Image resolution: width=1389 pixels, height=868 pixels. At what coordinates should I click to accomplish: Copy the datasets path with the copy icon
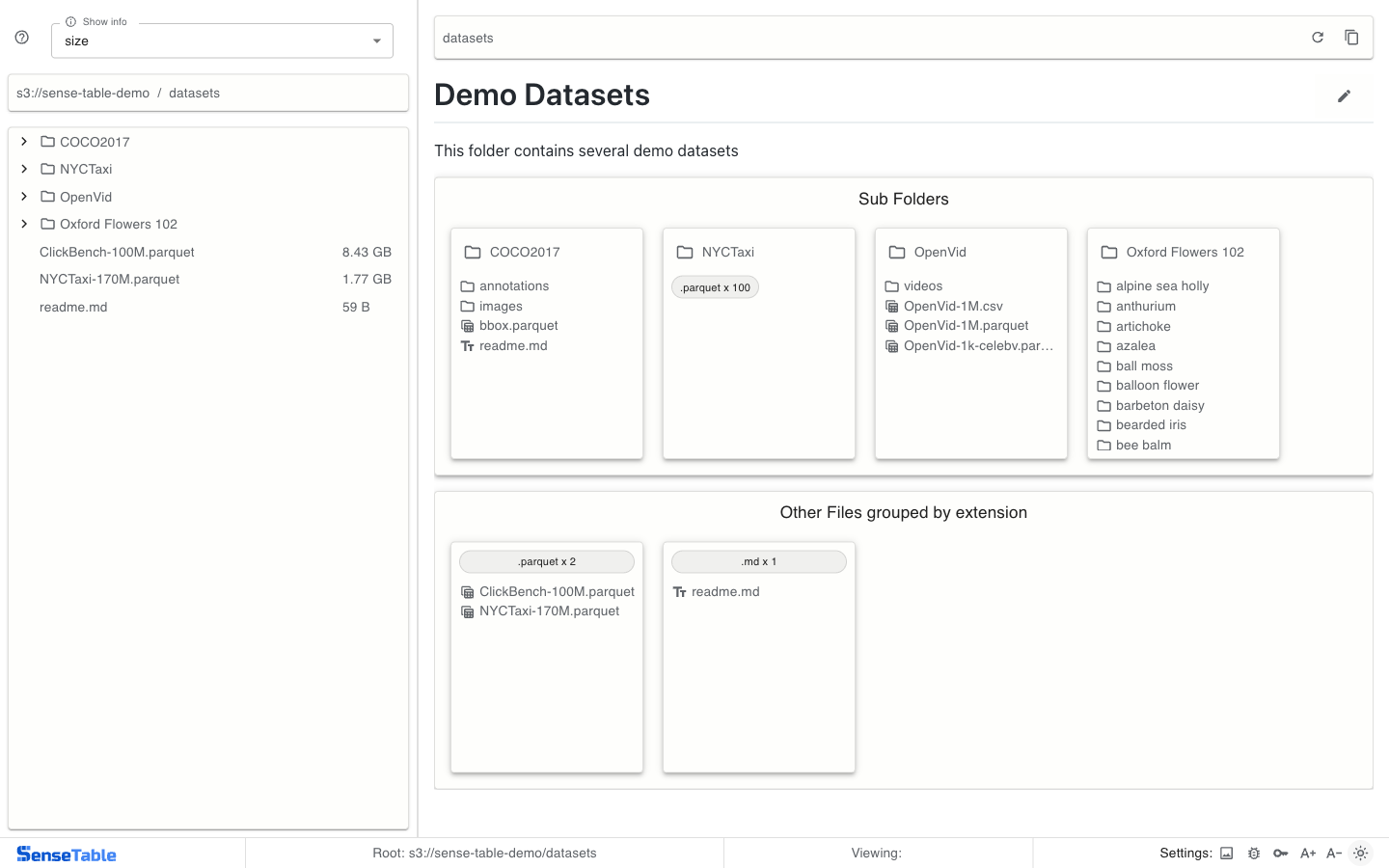click(x=1351, y=38)
